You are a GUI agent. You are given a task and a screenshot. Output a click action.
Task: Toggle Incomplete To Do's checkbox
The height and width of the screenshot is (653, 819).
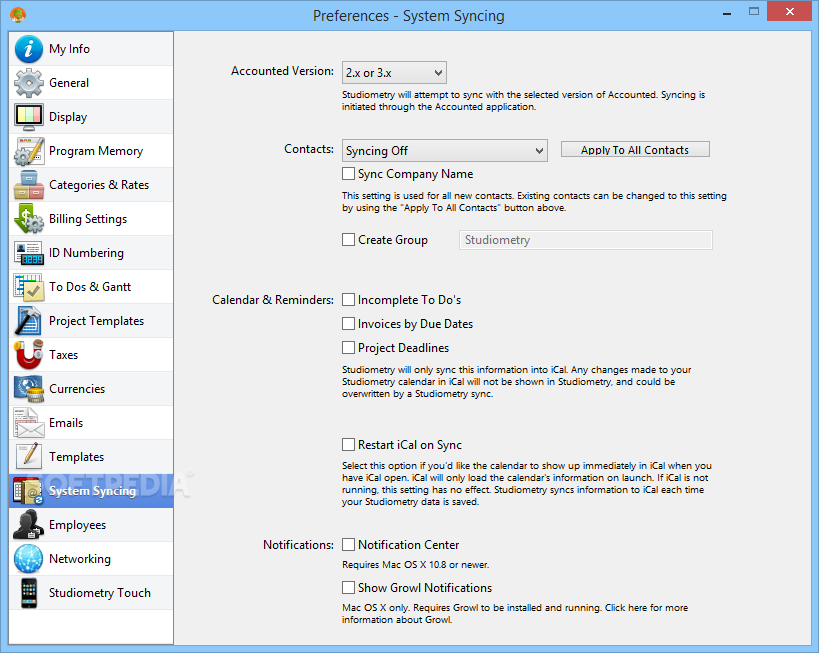coord(348,299)
